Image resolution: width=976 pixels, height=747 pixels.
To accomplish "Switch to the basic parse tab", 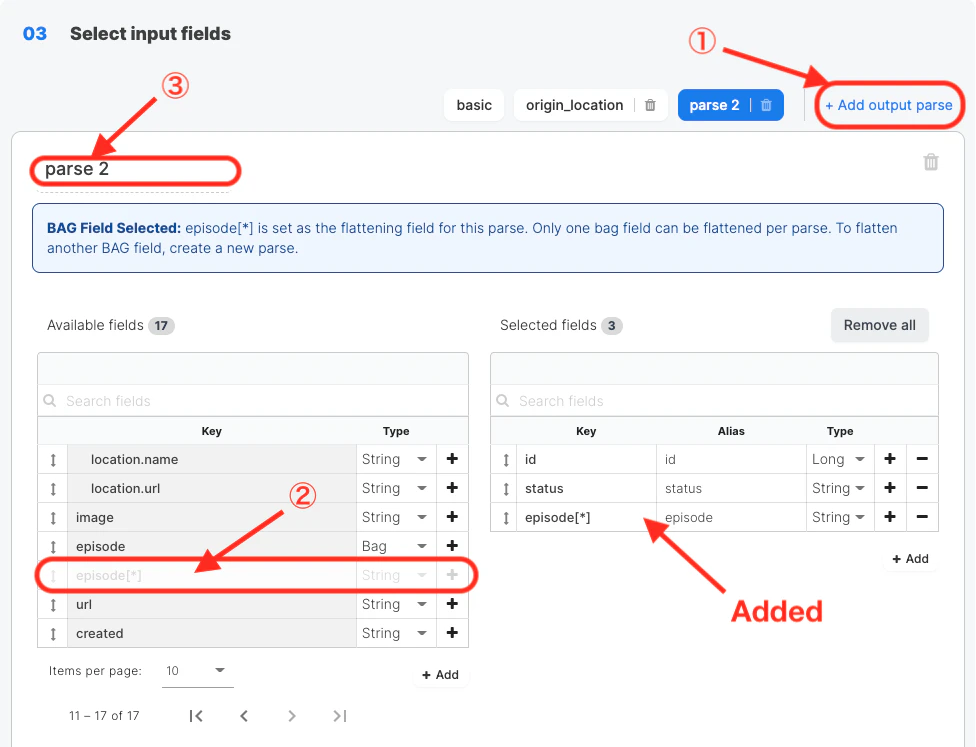I will (474, 105).
